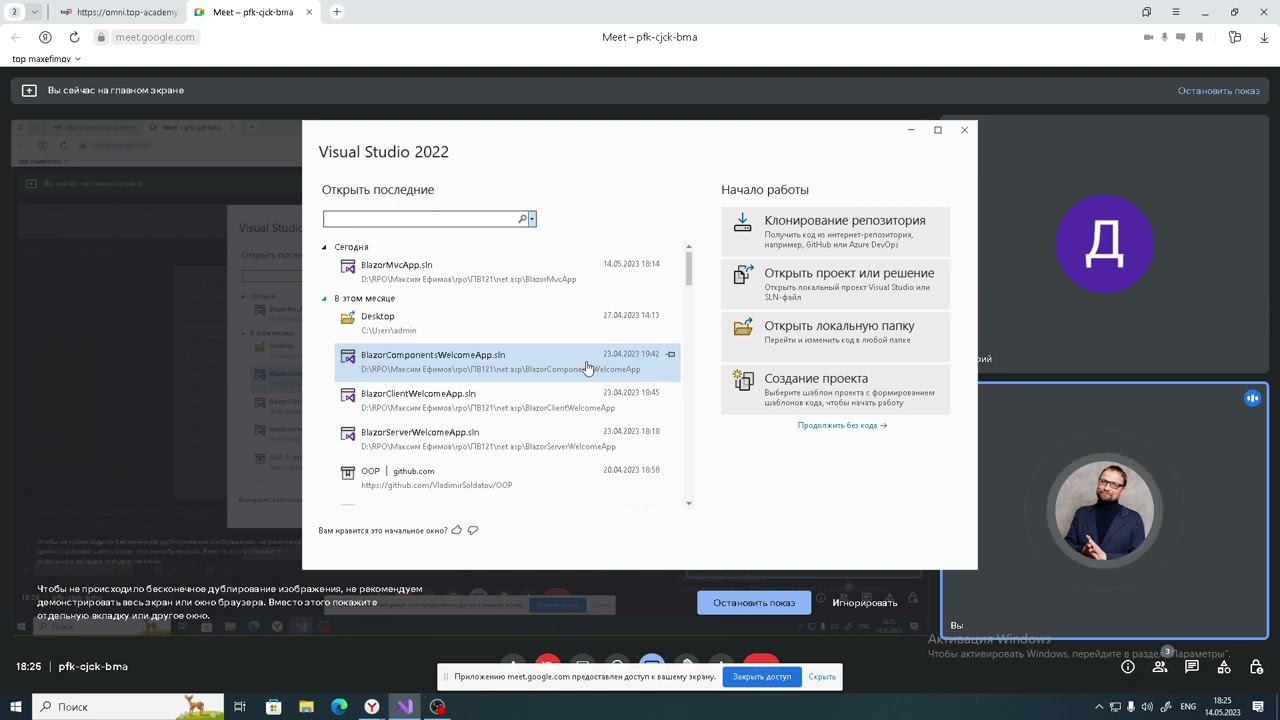Screen dimensions: 1280x720
Task: Click Скрыть in the sharing bar
Action: (x=822, y=677)
